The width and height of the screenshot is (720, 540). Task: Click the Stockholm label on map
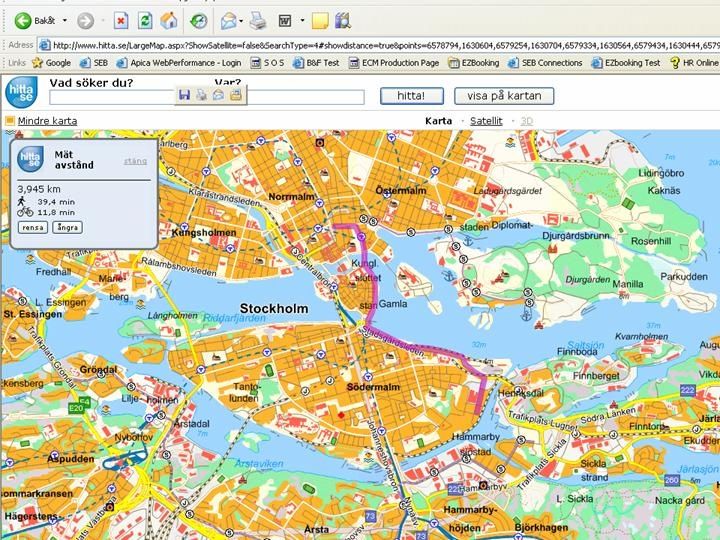click(274, 308)
